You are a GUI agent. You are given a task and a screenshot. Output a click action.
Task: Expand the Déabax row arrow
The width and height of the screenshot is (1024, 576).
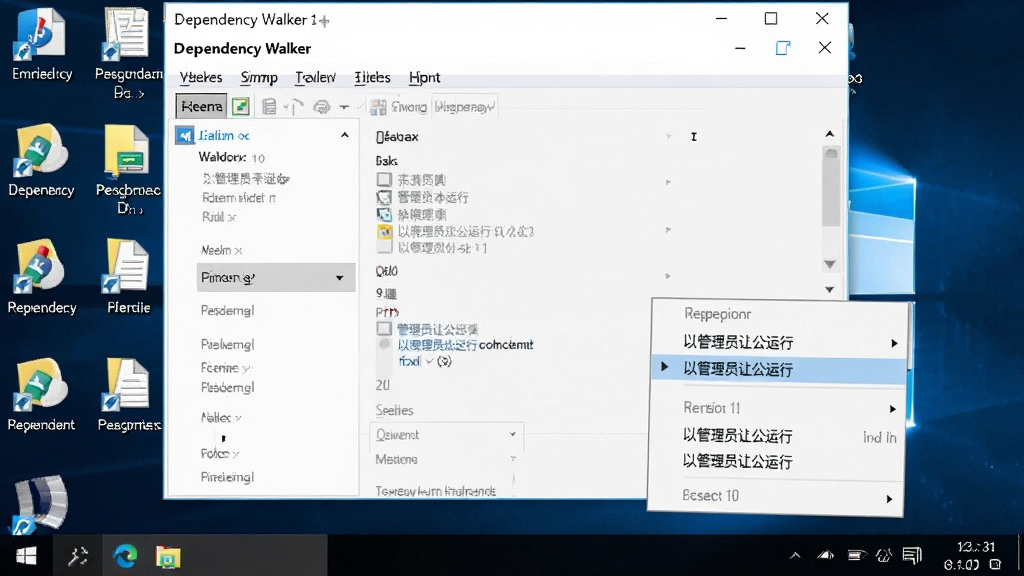(x=668, y=136)
